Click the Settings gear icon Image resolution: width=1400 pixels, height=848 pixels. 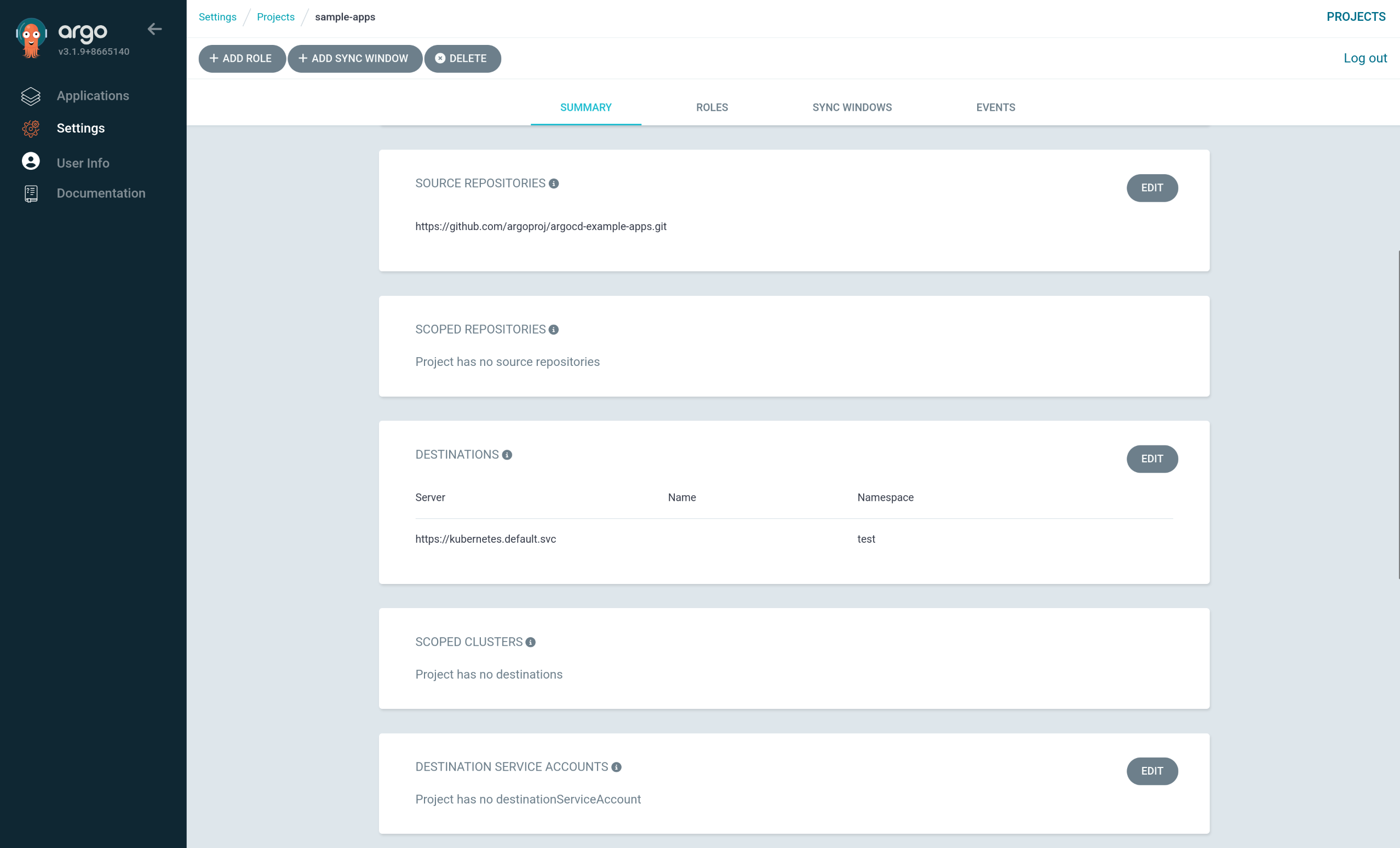(x=31, y=128)
